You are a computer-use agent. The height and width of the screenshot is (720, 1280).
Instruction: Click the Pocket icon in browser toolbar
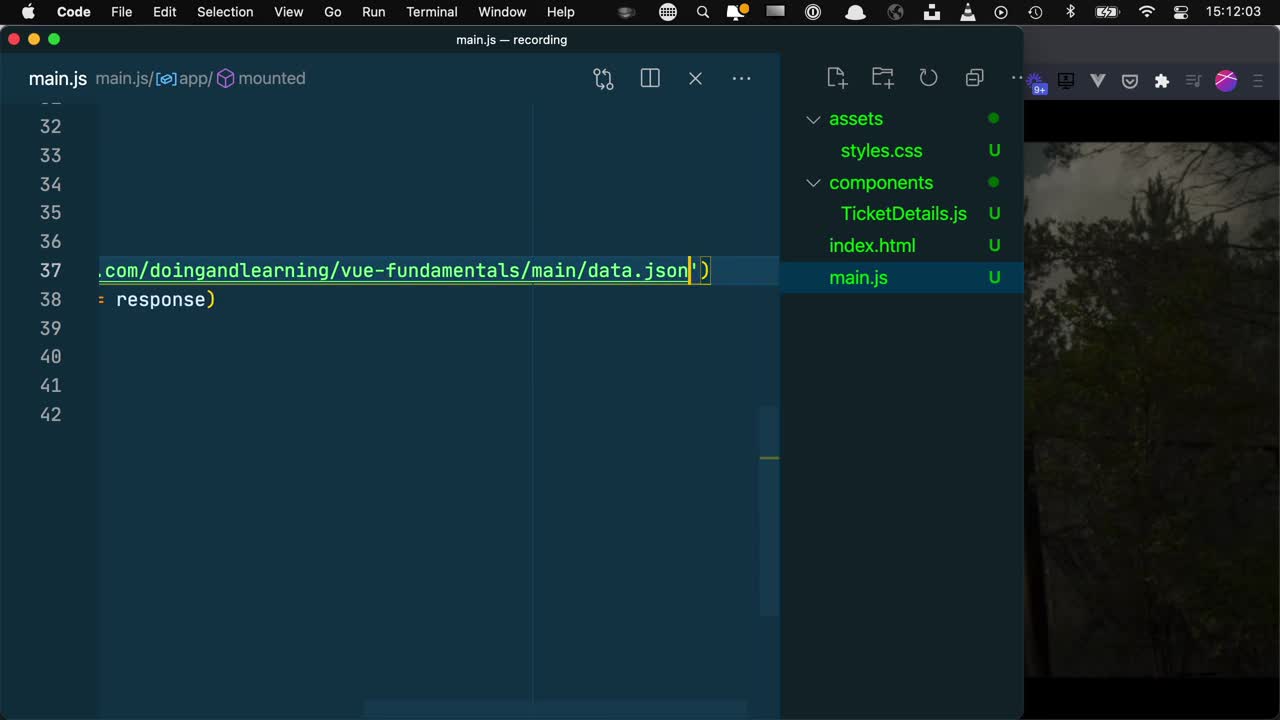click(1130, 81)
